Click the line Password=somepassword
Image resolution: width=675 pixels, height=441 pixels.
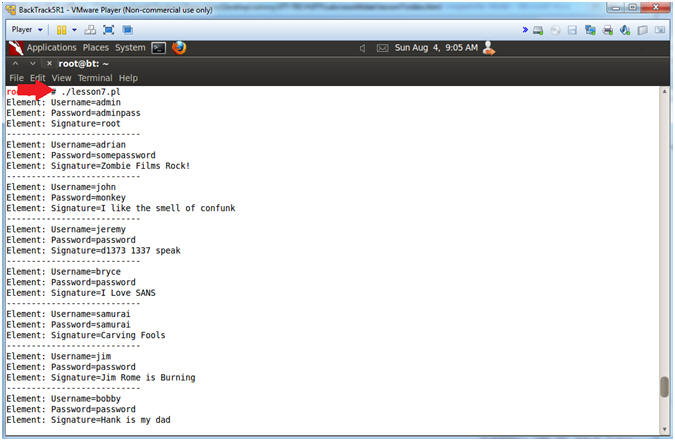(81, 155)
